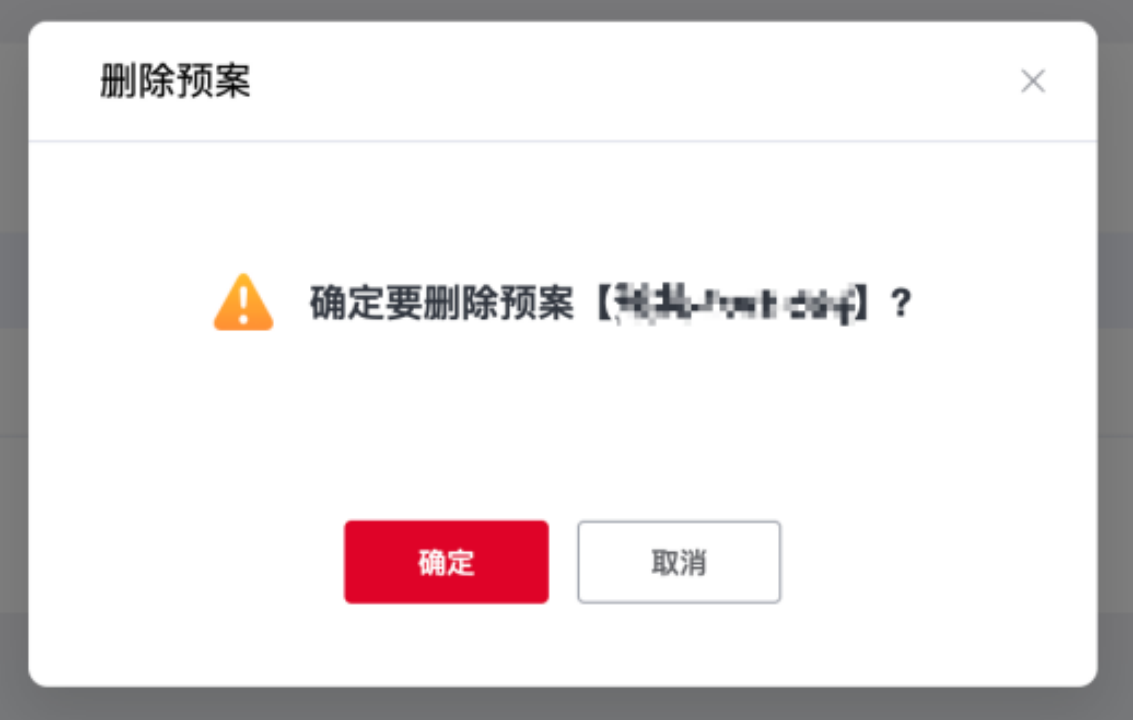
Task: Click the dimmed backdrop below the dialog
Action: click(x=566, y=704)
